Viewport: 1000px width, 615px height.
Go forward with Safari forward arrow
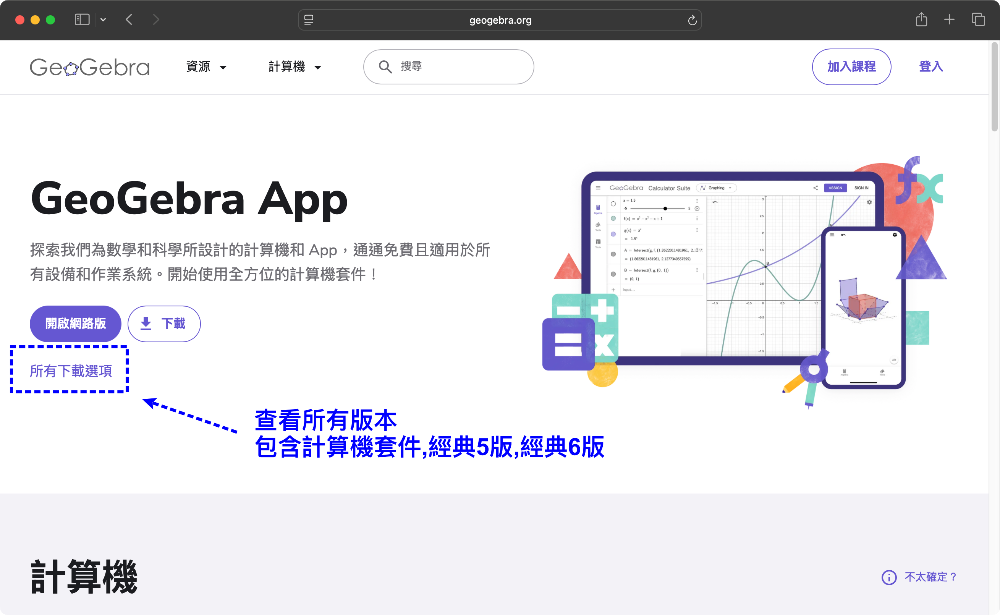pyautogui.click(x=156, y=20)
